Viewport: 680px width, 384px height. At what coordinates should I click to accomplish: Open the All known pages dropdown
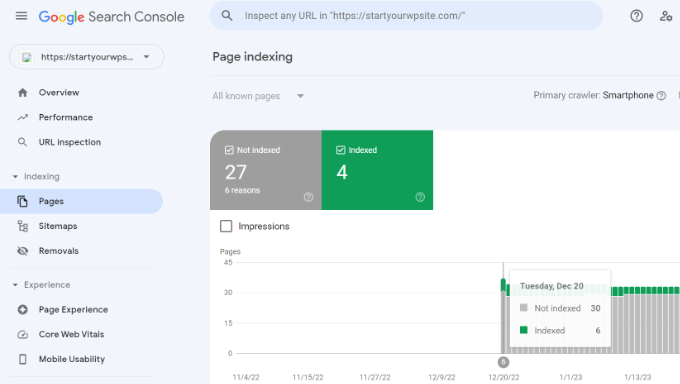coord(258,96)
